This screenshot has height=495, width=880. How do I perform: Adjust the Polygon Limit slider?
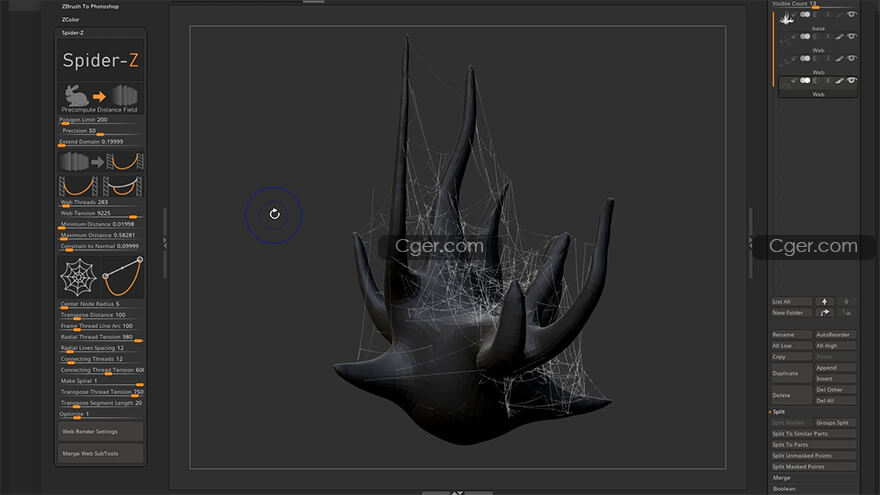point(101,120)
